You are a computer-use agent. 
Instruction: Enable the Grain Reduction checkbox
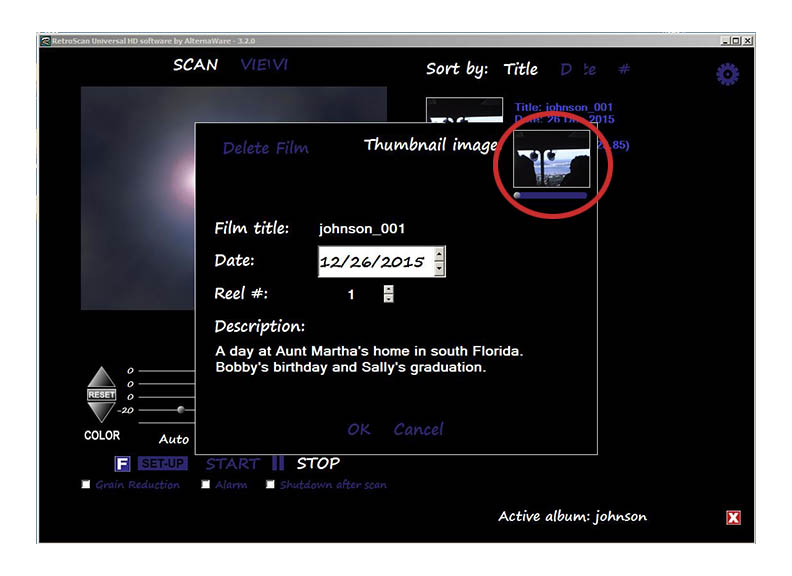coord(86,485)
